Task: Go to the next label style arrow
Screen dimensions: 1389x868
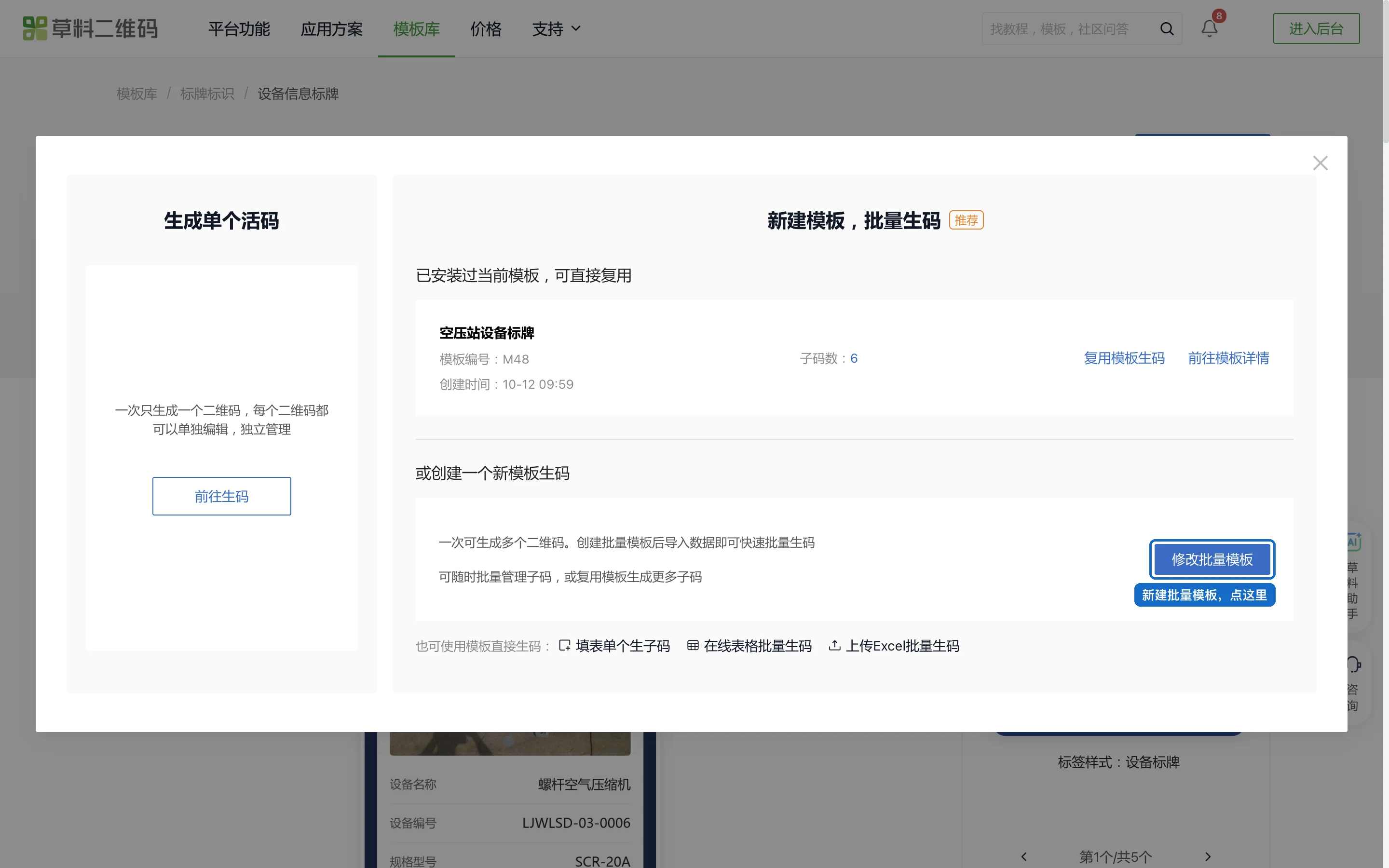Action: (x=1208, y=856)
